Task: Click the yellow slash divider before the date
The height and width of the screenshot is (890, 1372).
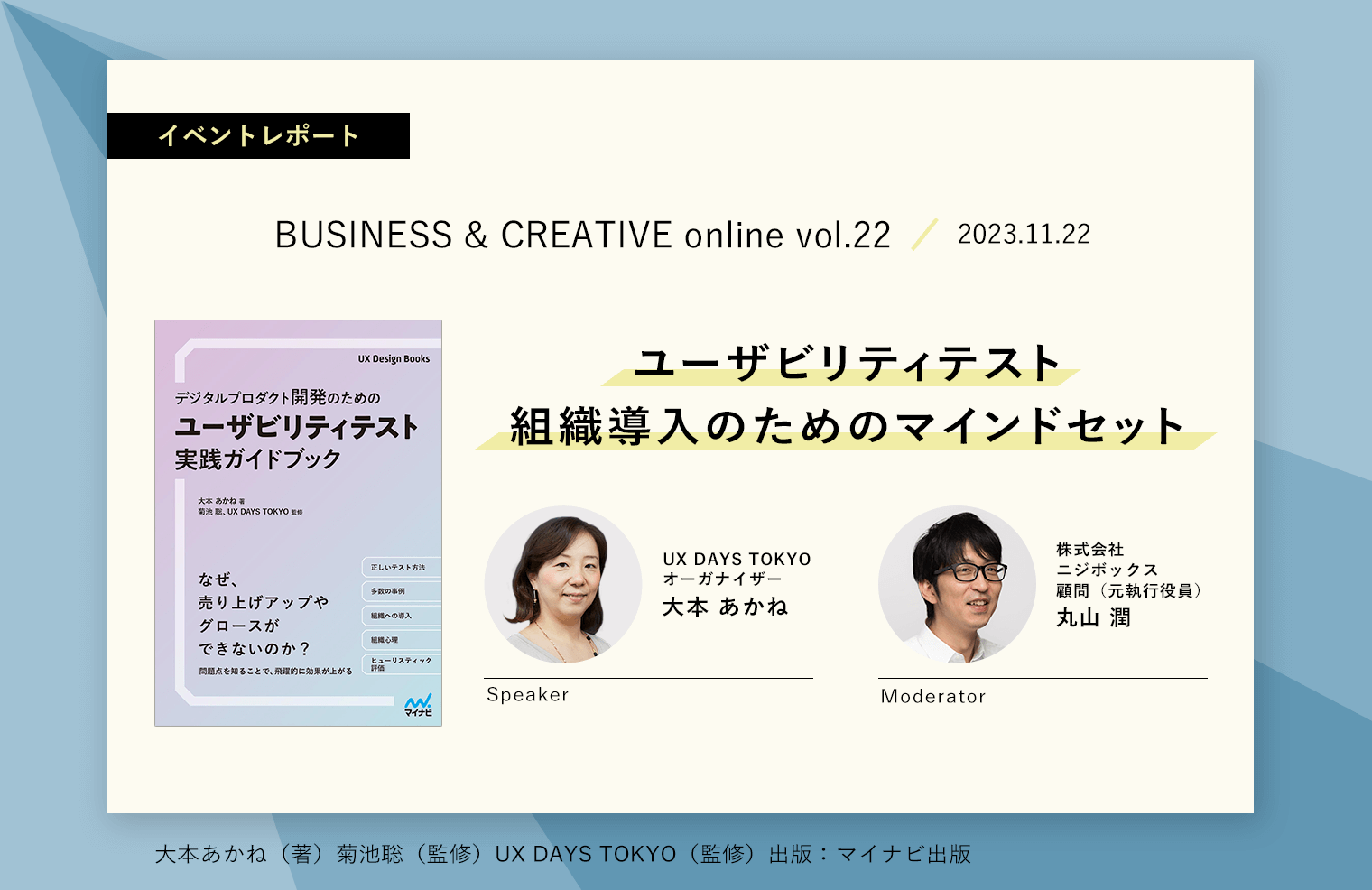Action: coord(924,235)
